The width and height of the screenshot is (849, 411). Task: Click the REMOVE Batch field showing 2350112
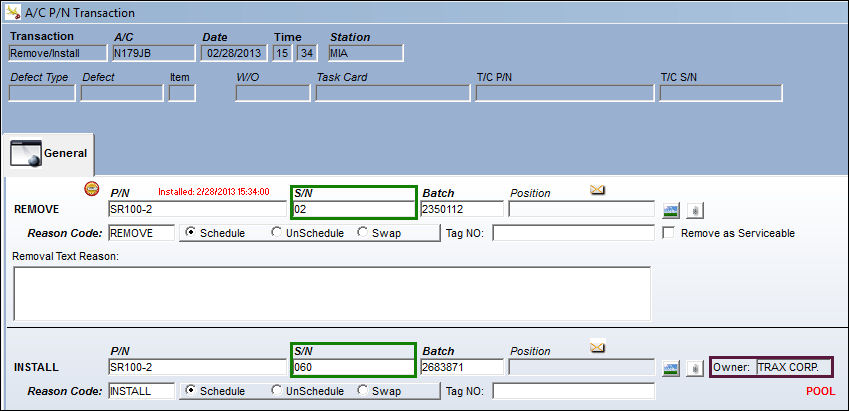pyautogui.click(x=462, y=209)
